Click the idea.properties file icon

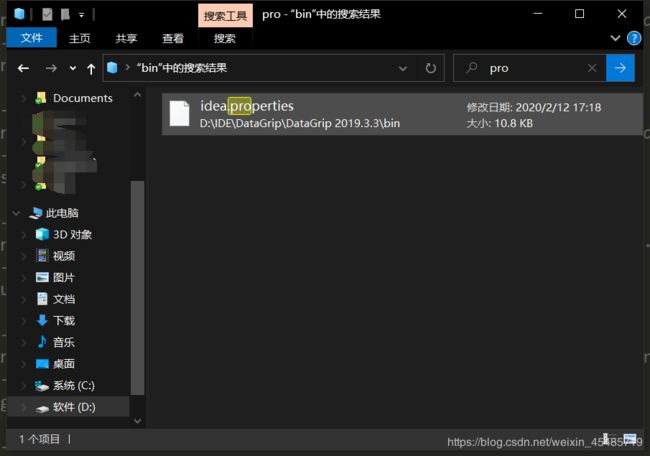(x=179, y=114)
